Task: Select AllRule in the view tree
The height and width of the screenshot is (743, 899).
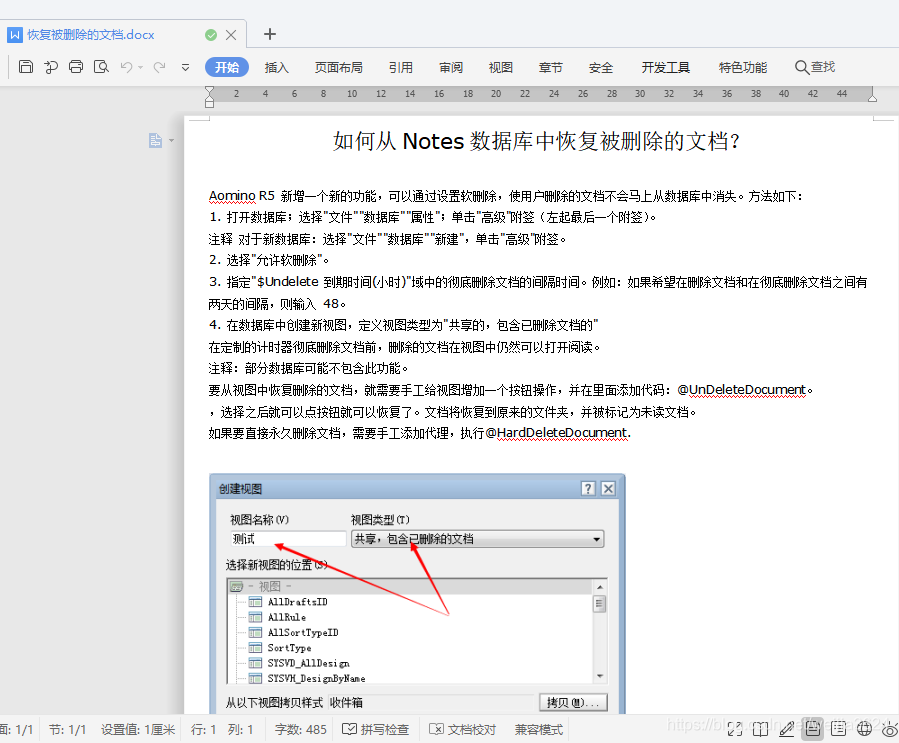Action: coord(287,617)
